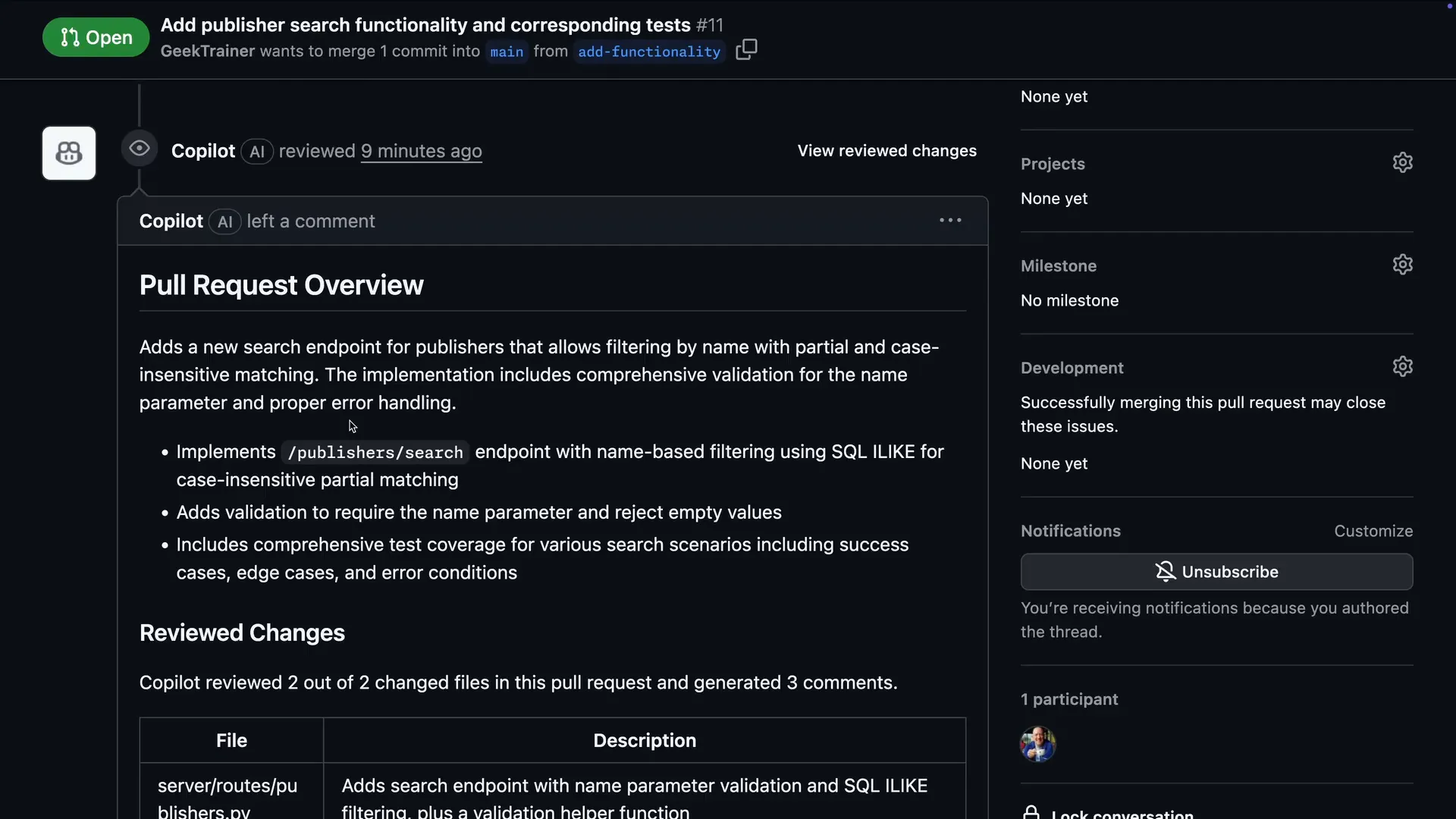The height and width of the screenshot is (819, 1456).
Task: Open the add-functionality branch link
Action: click(649, 52)
